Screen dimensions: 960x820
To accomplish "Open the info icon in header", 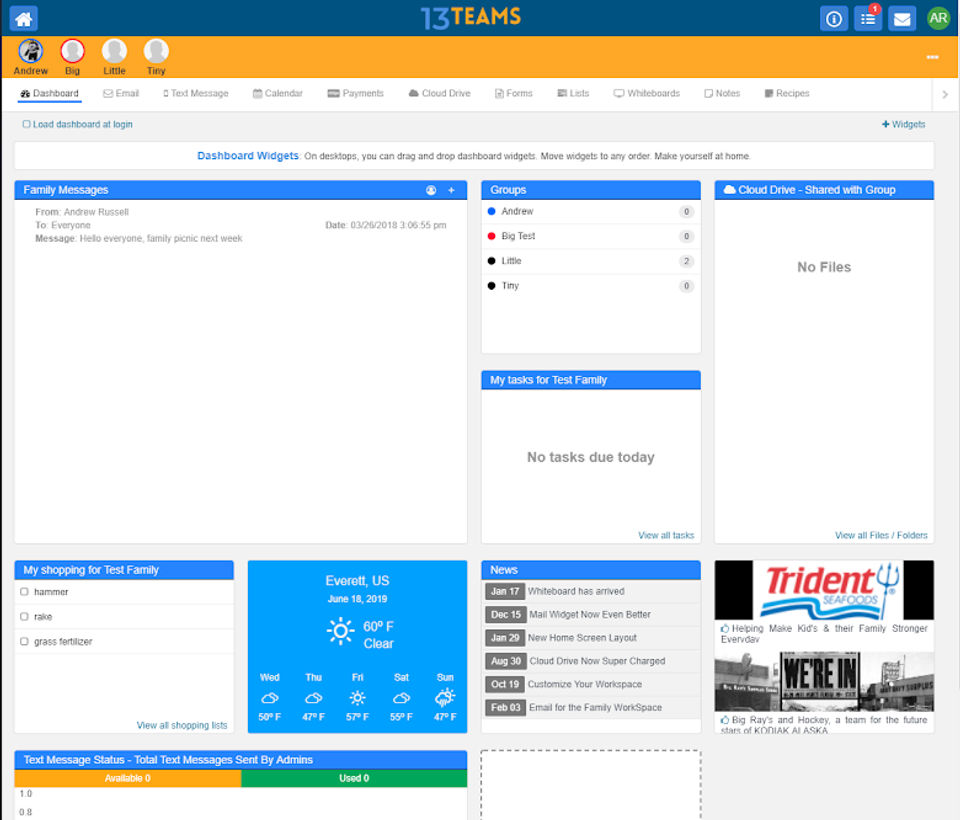I will pos(834,19).
